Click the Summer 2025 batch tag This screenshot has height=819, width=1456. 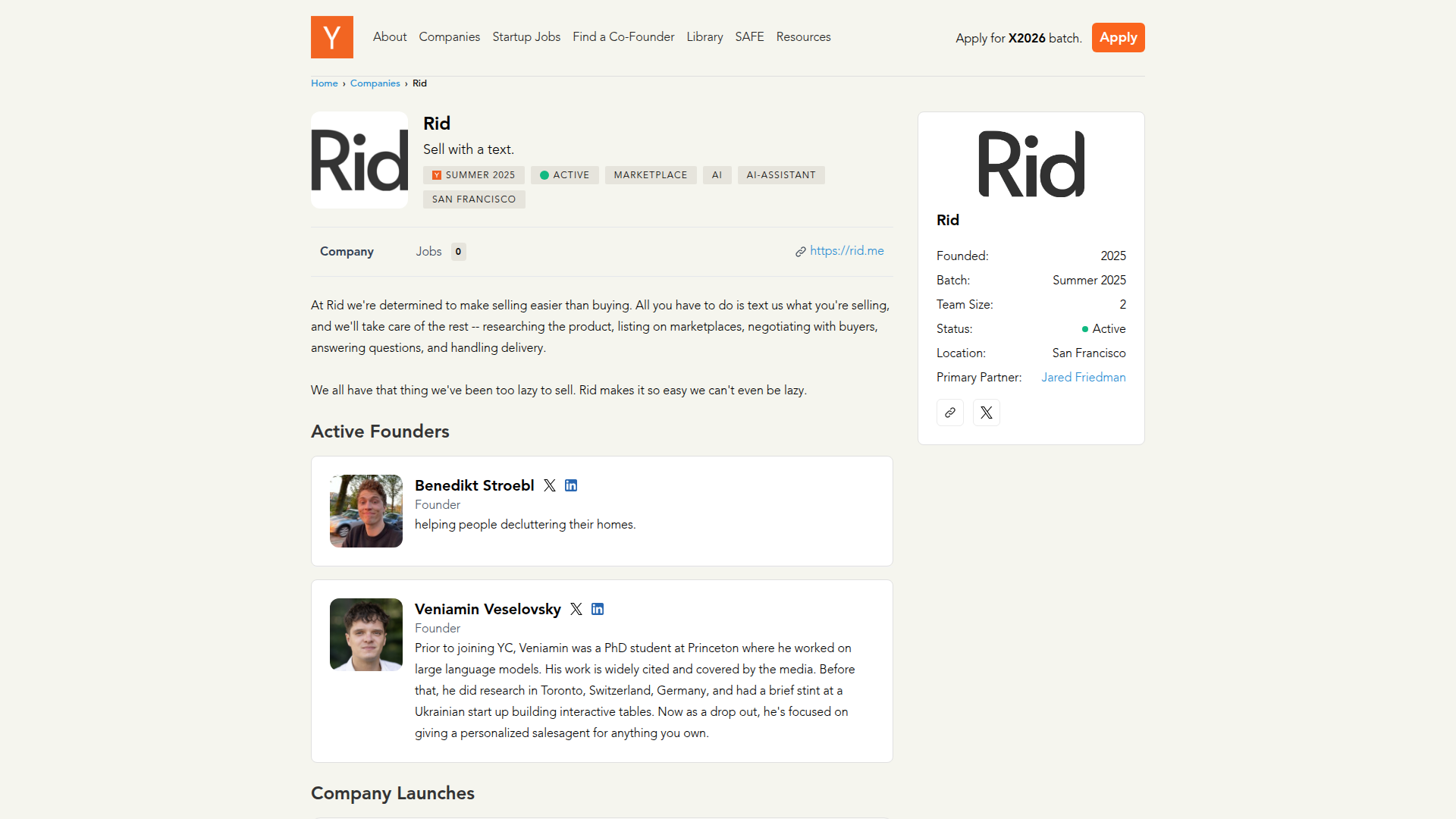[474, 175]
